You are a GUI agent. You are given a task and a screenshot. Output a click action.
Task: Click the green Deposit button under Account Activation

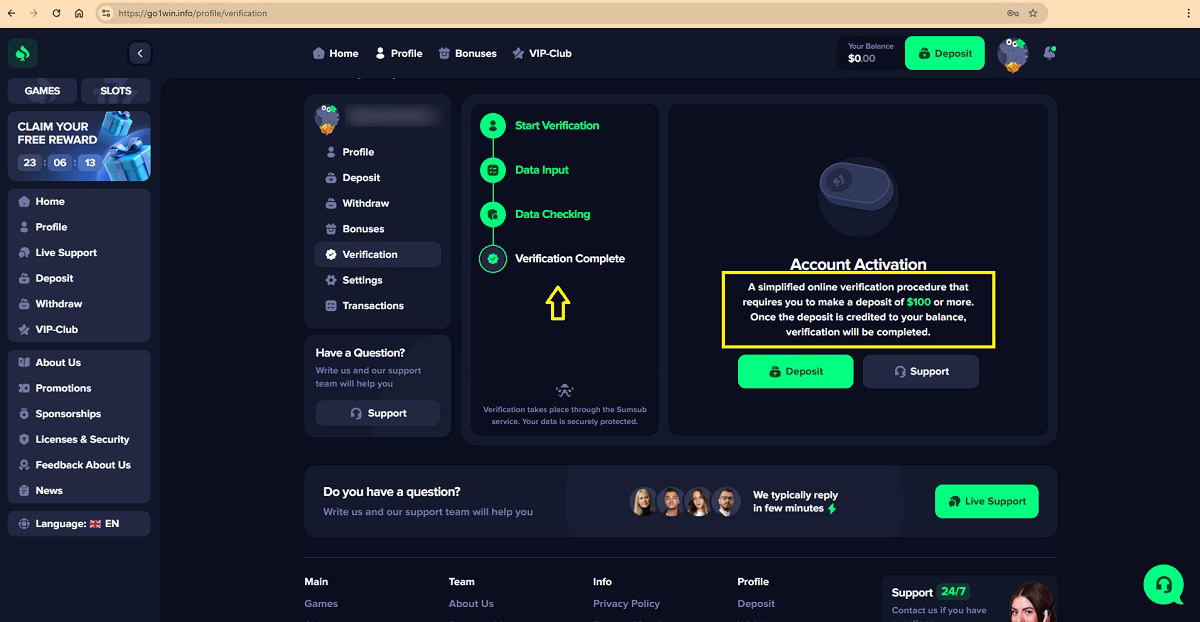pos(796,371)
